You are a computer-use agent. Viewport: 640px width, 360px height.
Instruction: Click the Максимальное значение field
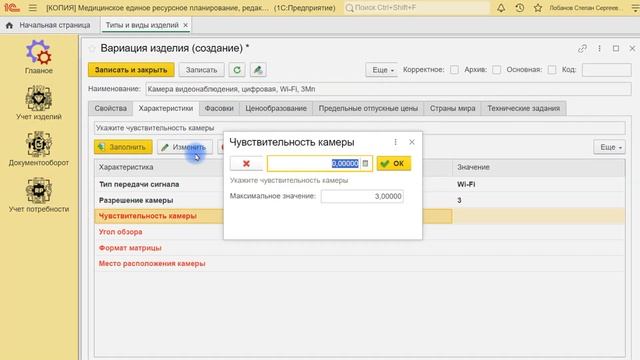click(362, 196)
